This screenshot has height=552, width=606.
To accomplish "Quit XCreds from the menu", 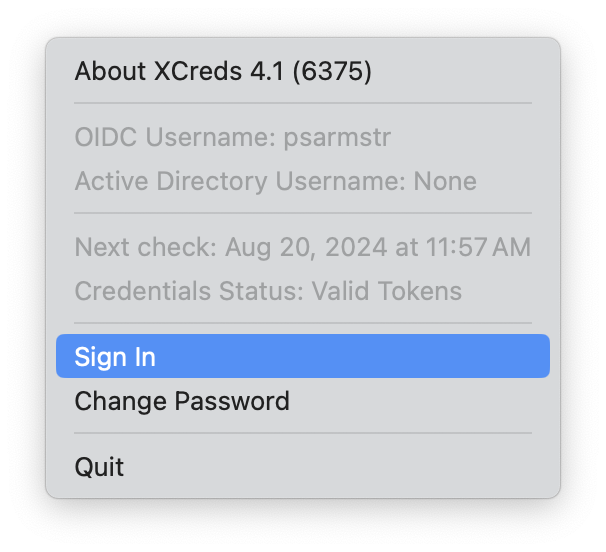I will 99,467.
